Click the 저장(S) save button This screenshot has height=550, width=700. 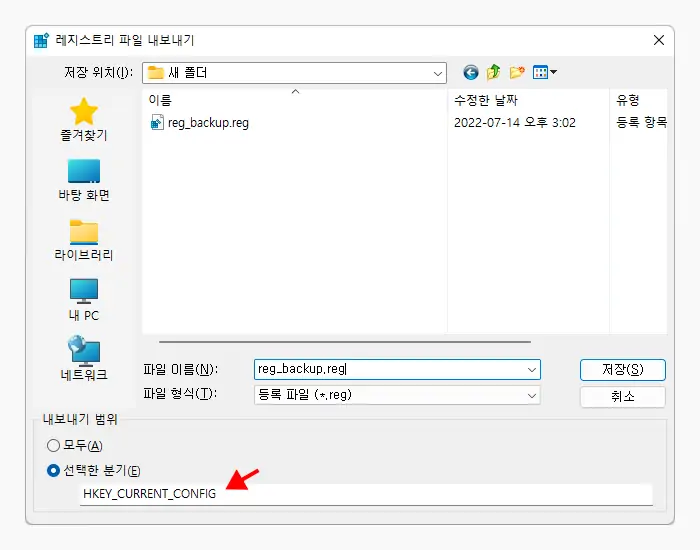click(623, 370)
